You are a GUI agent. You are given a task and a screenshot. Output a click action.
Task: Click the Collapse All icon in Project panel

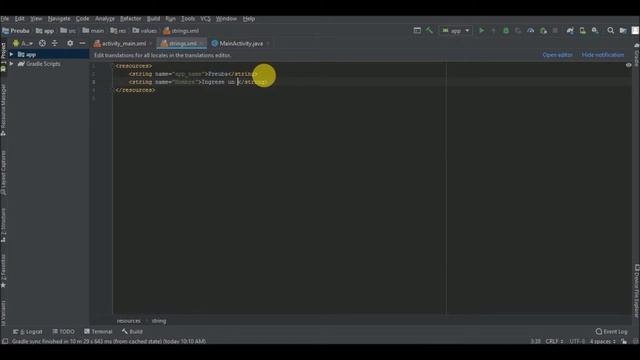point(54,43)
